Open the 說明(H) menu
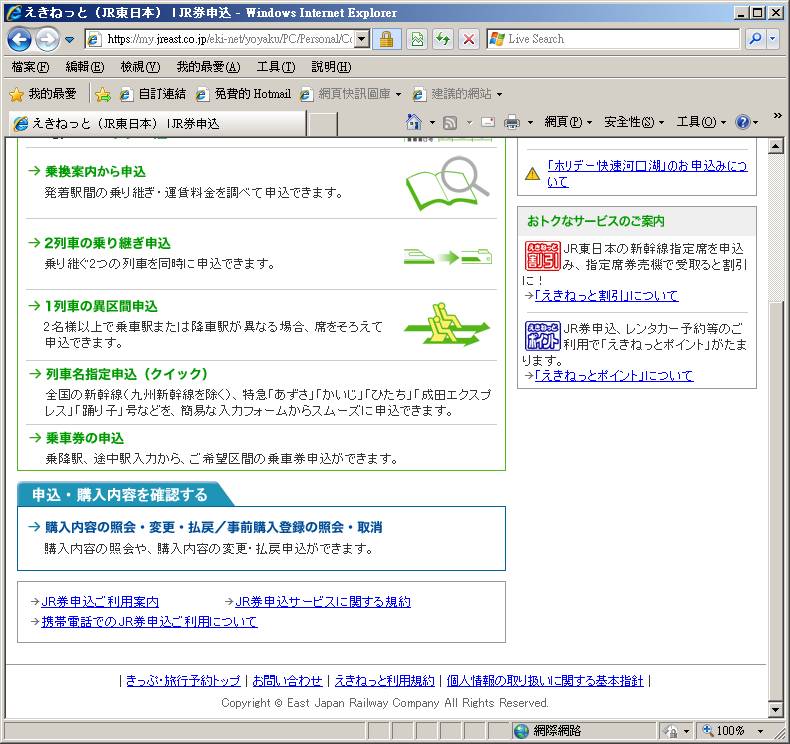Image resolution: width=790 pixels, height=744 pixels. click(x=331, y=66)
